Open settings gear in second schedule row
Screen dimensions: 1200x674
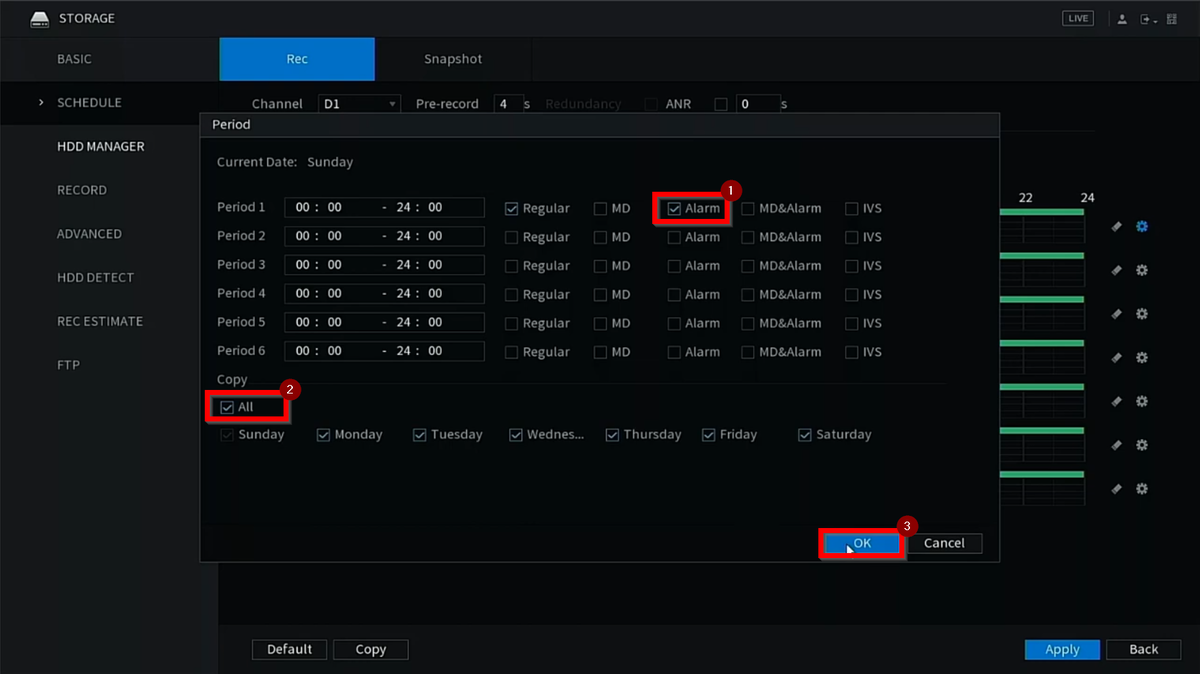(1142, 270)
